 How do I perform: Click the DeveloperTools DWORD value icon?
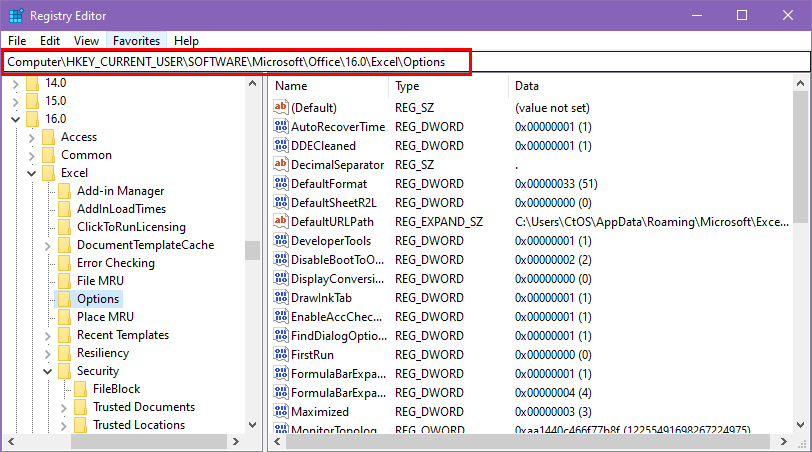[x=281, y=240]
